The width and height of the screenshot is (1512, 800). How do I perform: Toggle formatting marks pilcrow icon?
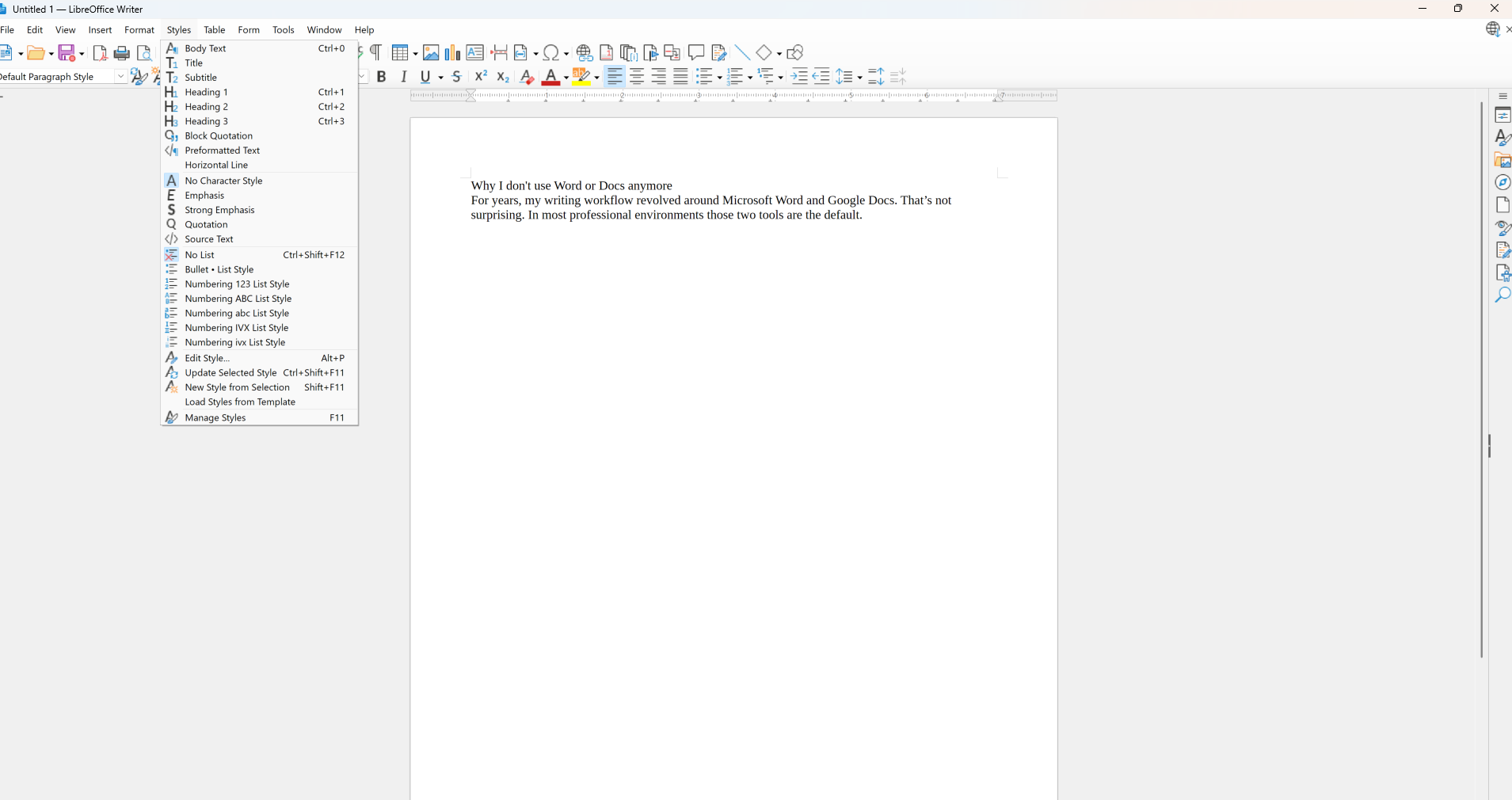point(377,52)
